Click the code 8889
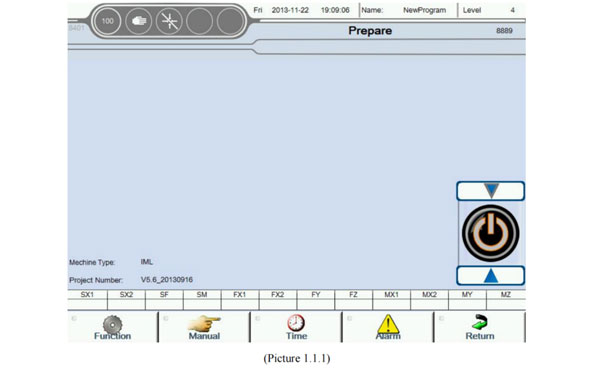This screenshot has width=600, height=372. tap(504, 31)
